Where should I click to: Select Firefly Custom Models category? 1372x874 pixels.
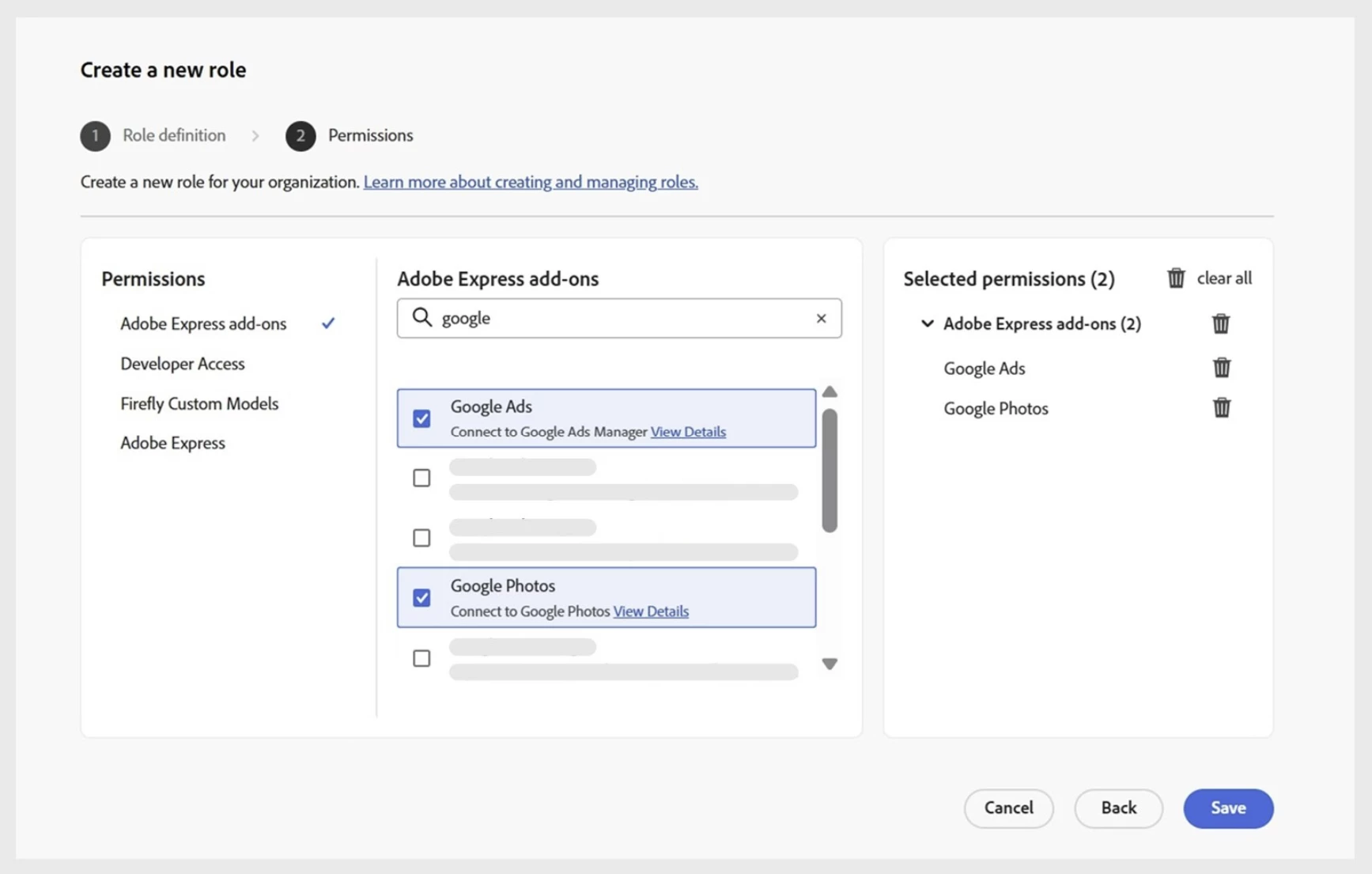[x=199, y=403]
